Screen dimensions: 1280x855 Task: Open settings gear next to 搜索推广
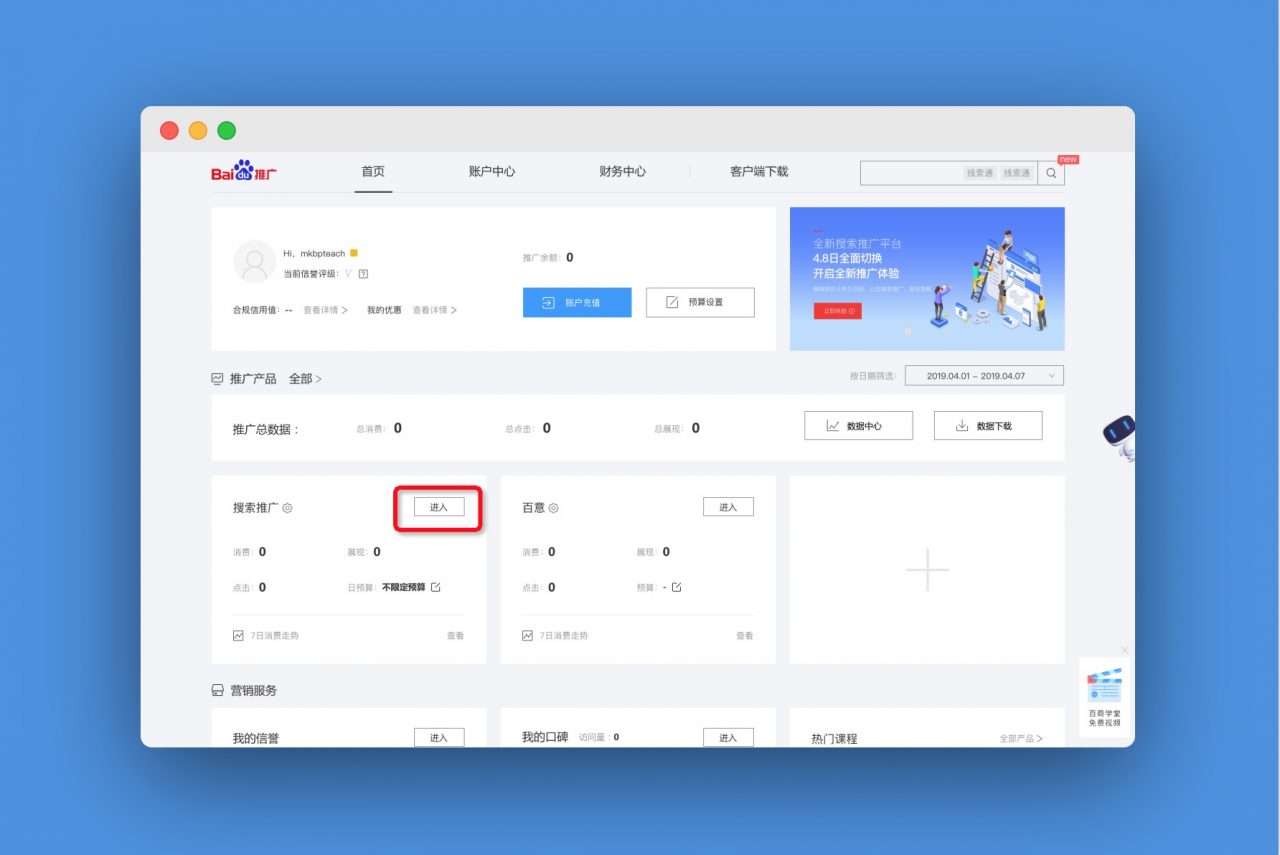(288, 508)
